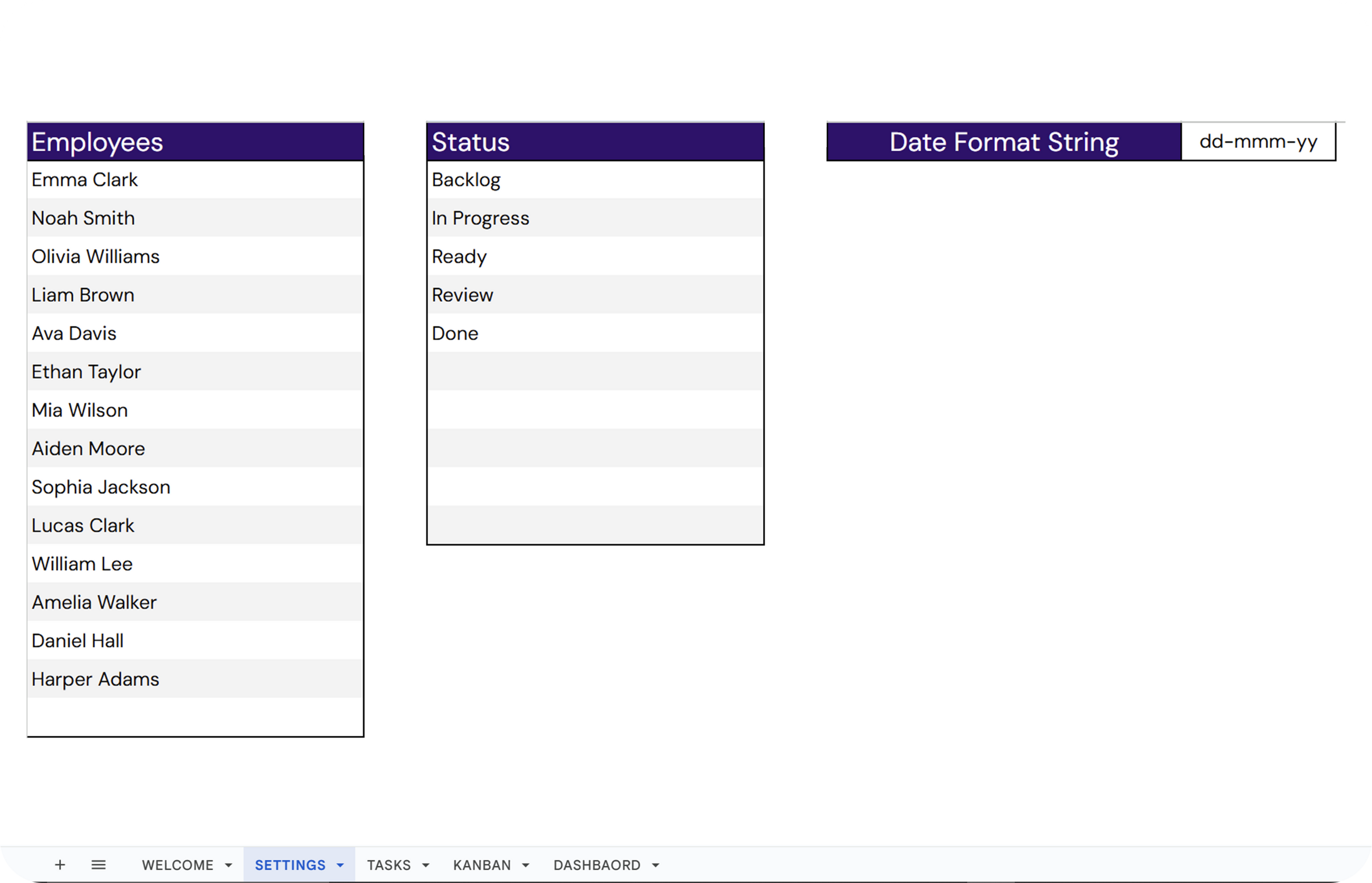Expand the SETTINGS tab dropdown arrow
1372x883 pixels.
[340, 865]
